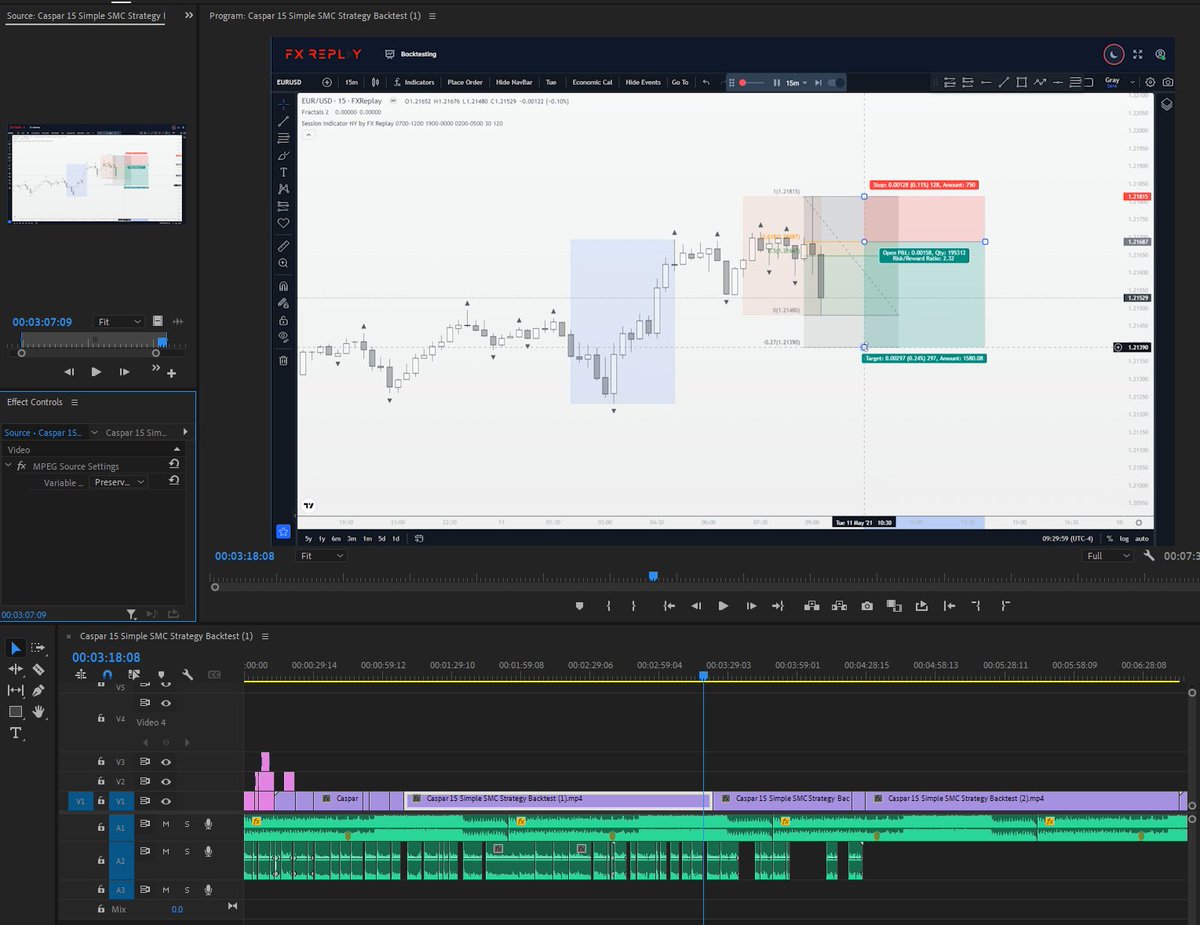
Task: Reset MPEG Source Settings effect
Action: 174,465
